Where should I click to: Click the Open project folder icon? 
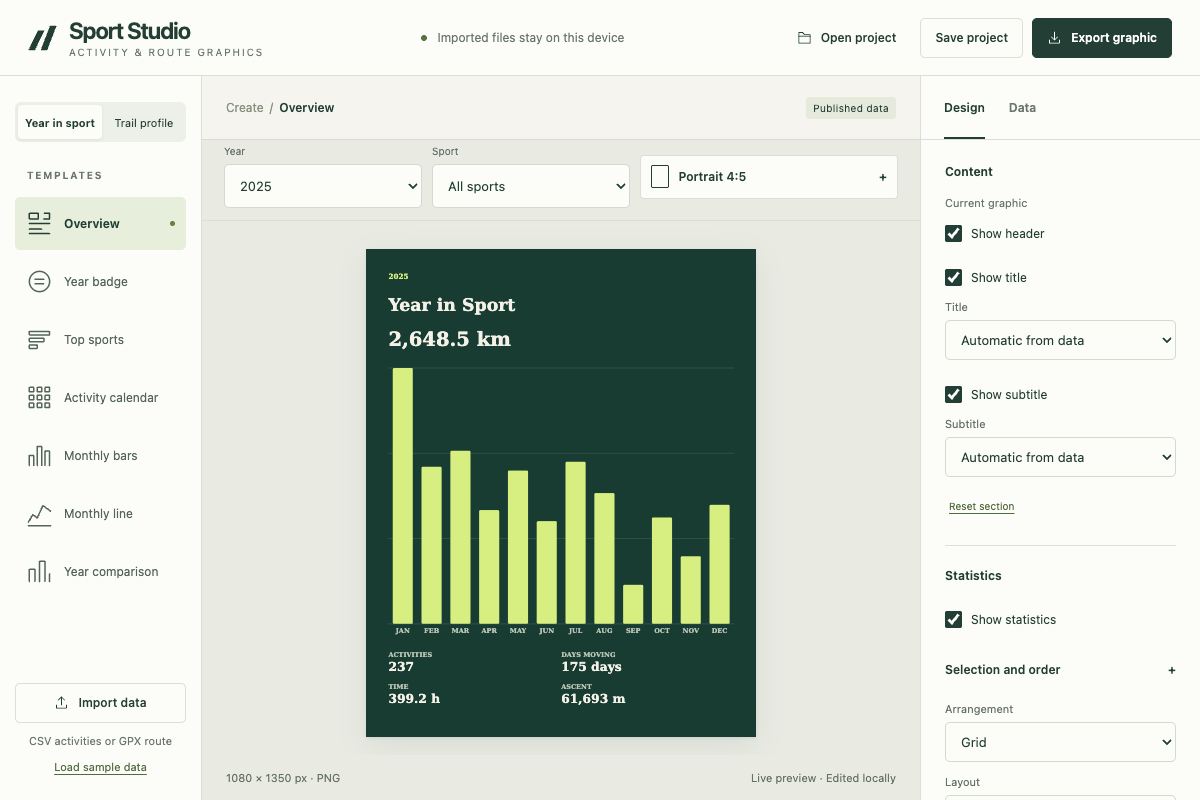(804, 38)
